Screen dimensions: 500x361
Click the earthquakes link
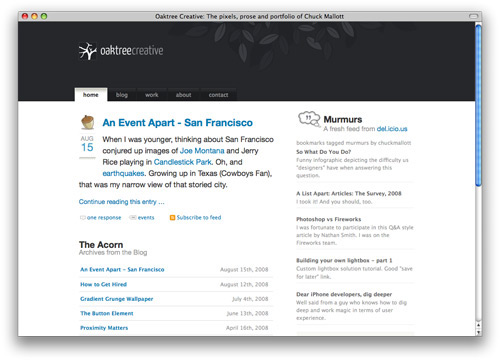point(123,173)
